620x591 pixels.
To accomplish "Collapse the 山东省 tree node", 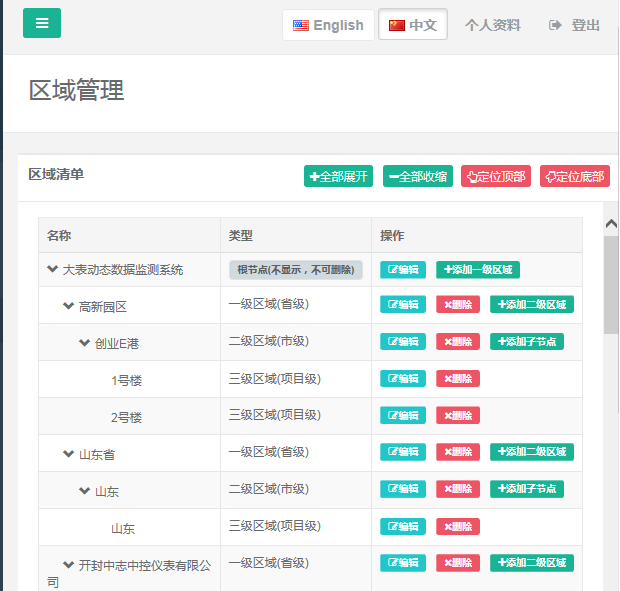I will (68, 454).
